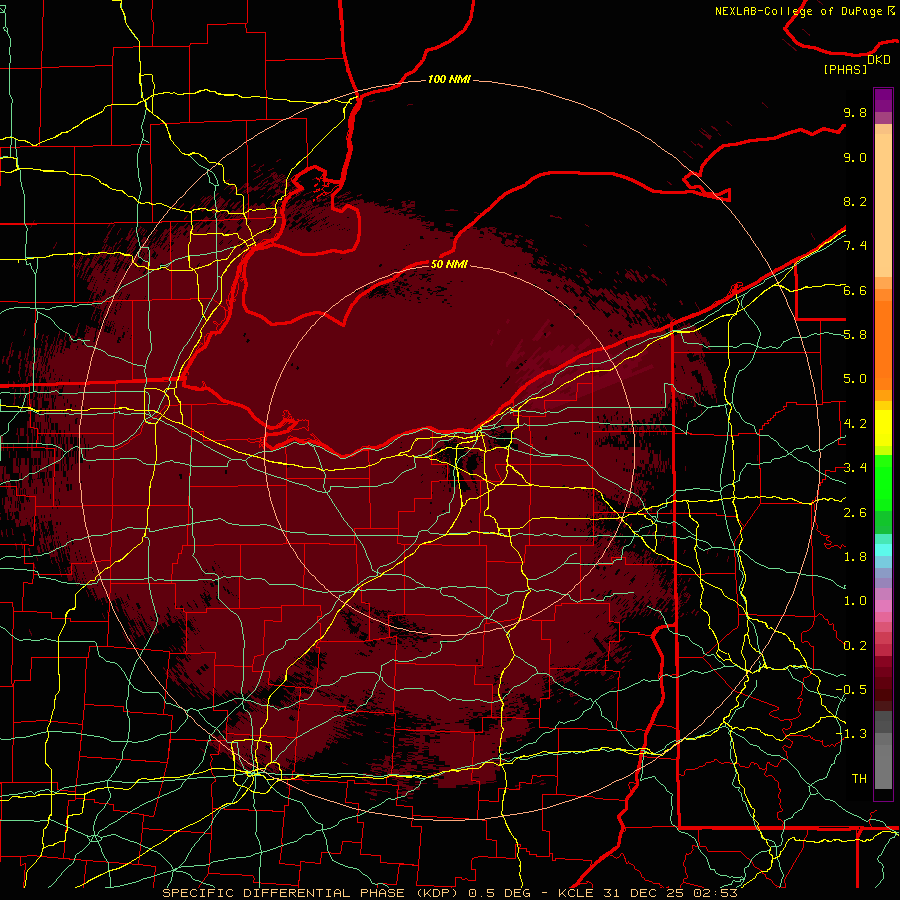Click the DKD unit label
Screen dimensions: 900x900
(879, 60)
